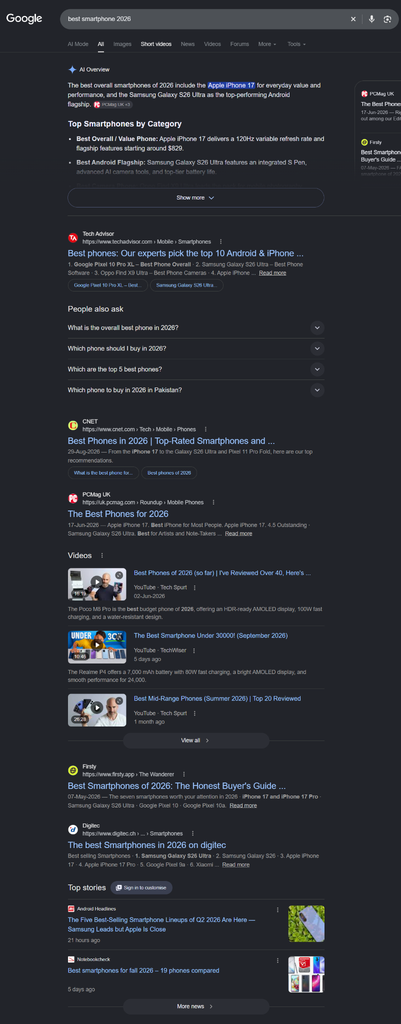Open three-dot menu for Mid-Range Phones video

coord(194,713)
